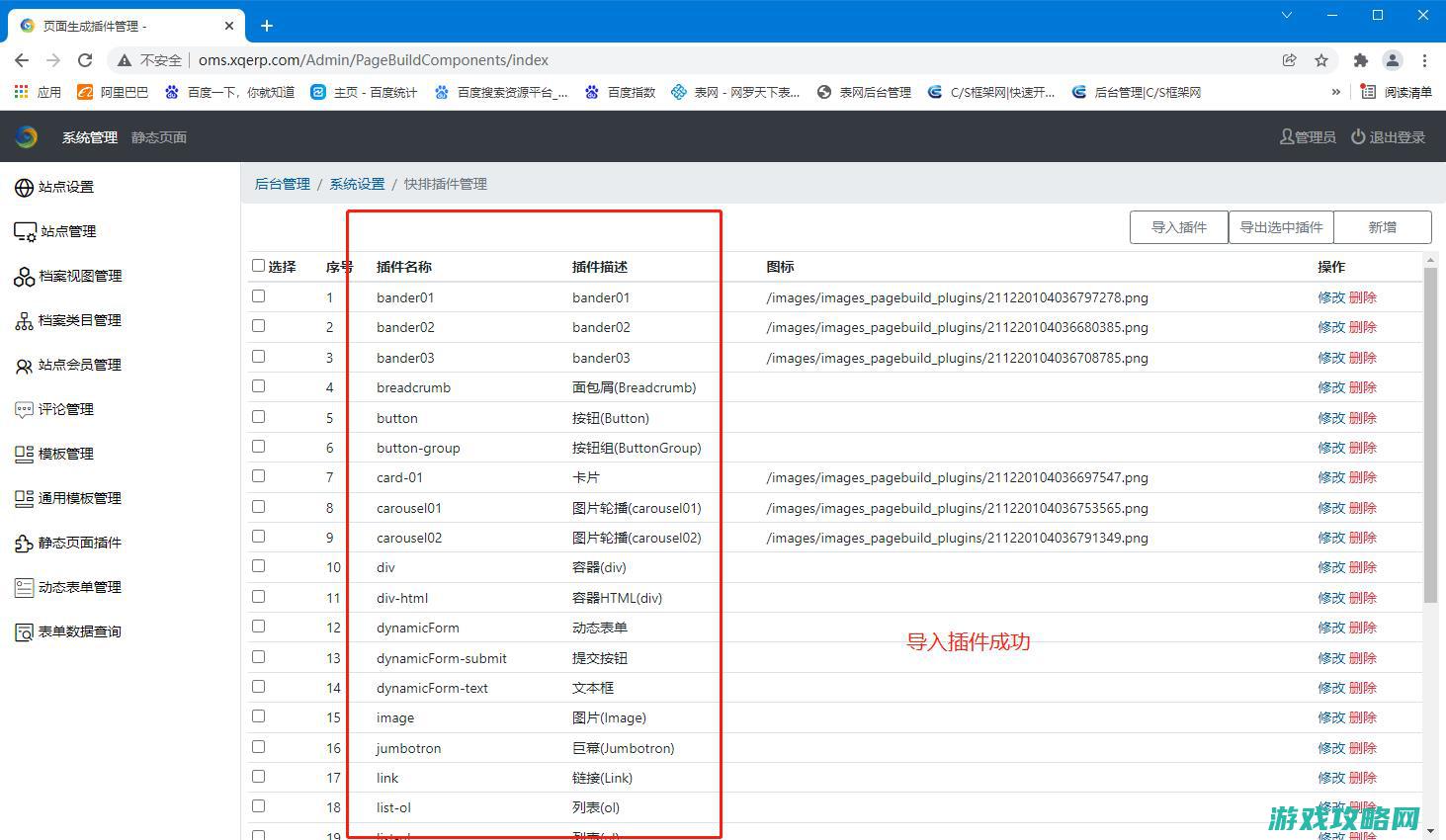This screenshot has height=840, width=1446.
Task: Open 表单数据查询 in sidebar
Action: (x=68, y=631)
